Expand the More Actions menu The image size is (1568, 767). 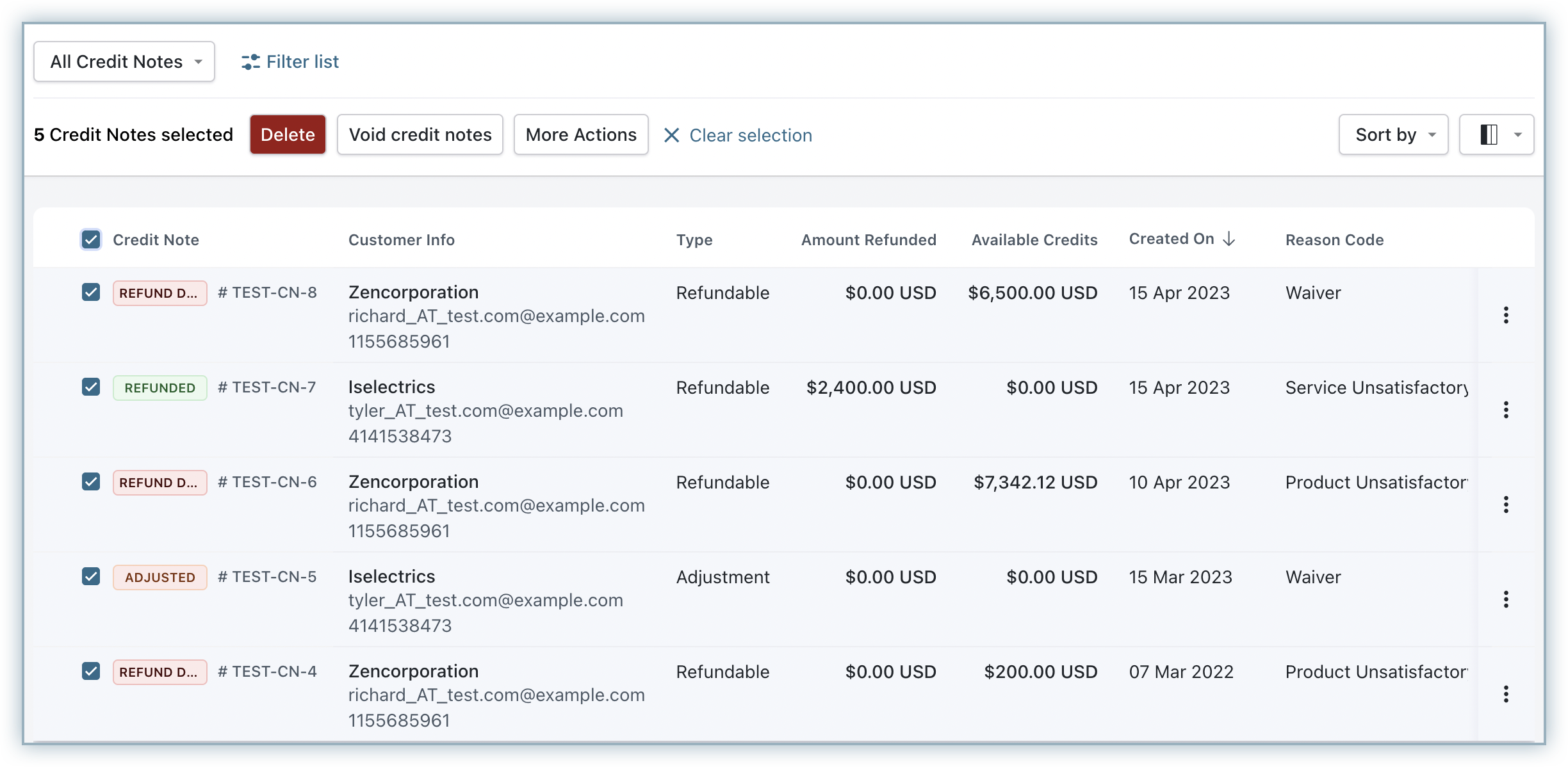(x=580, y=134)
